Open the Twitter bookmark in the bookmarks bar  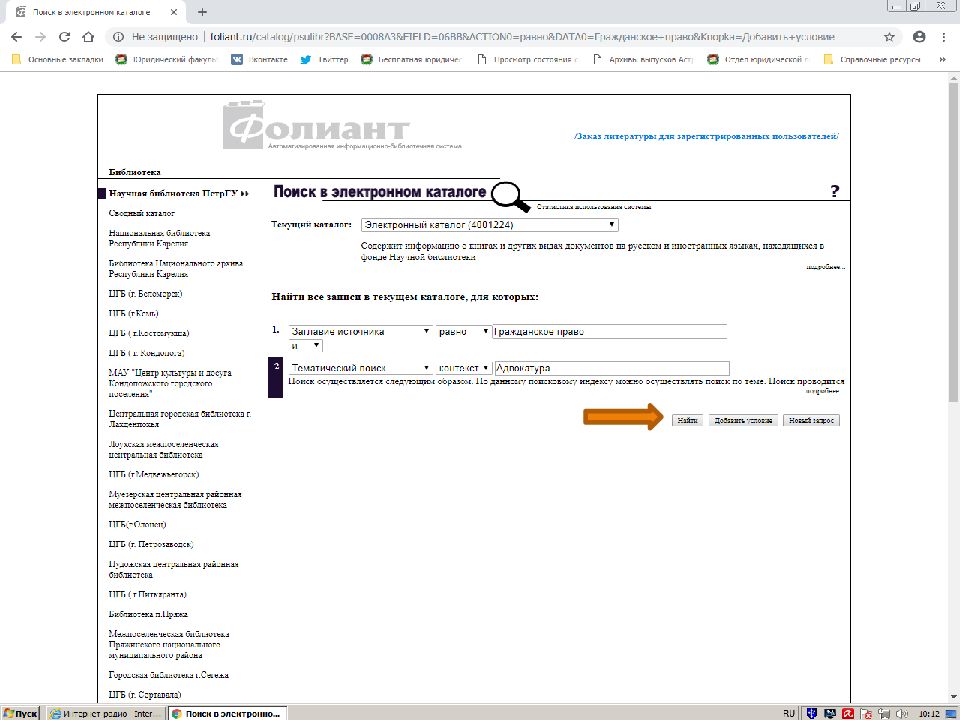point(325,59)
